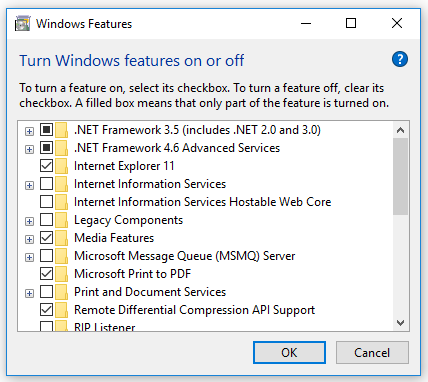Image resolution: width=428 pixels, height=382 pixels.
Task: Expand the .NET Framework 4.6 Advanced Services node
Action: [x=29, y=149]
